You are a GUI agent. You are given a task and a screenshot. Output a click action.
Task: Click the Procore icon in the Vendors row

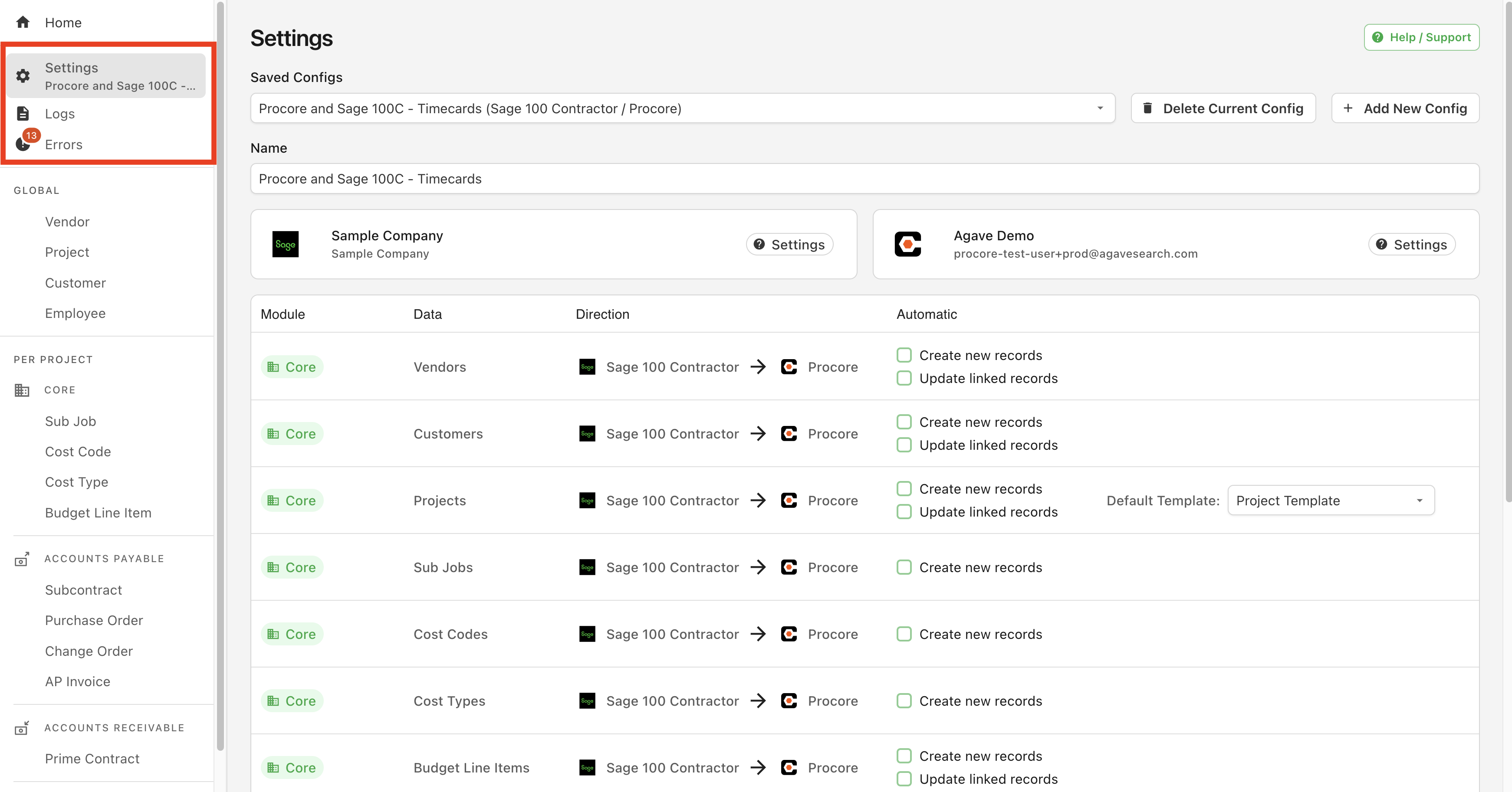click(x=789, y=367)
